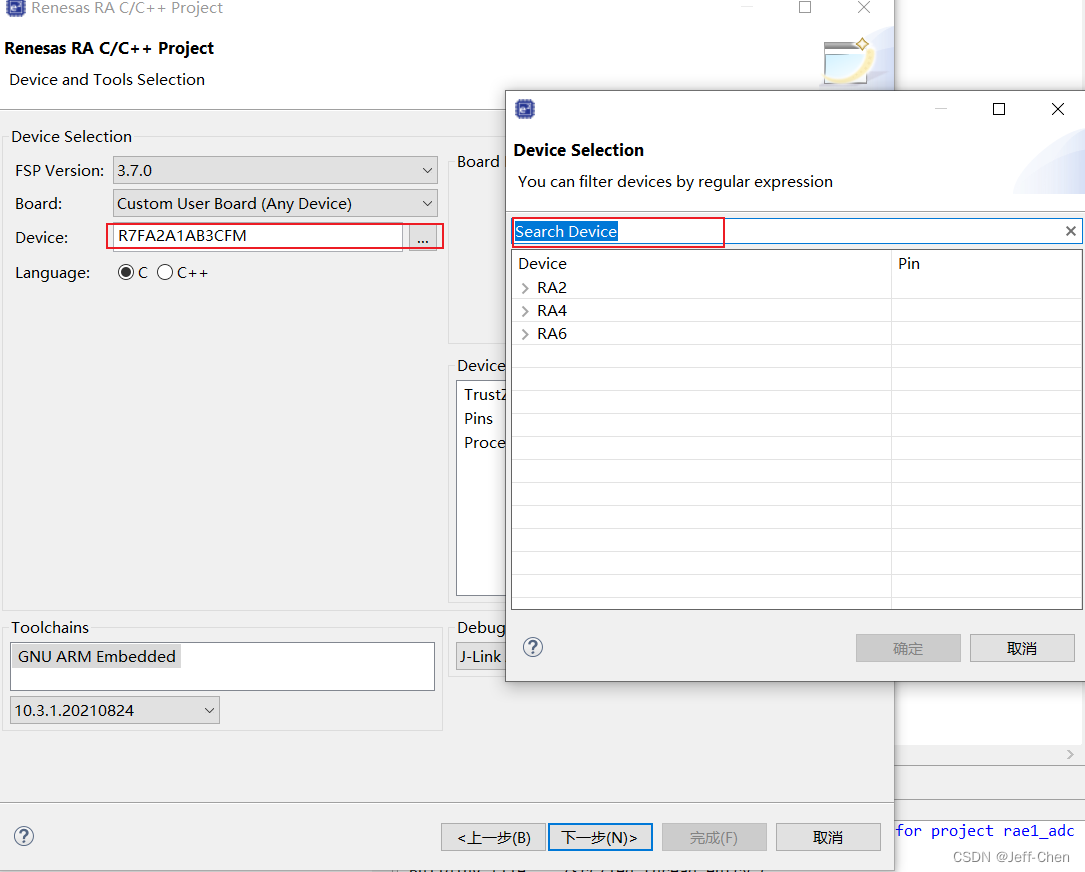Viewport: 1085px width, 872px height.
Task: Select the C++ language radio button
Action: [x=165, y=273]
